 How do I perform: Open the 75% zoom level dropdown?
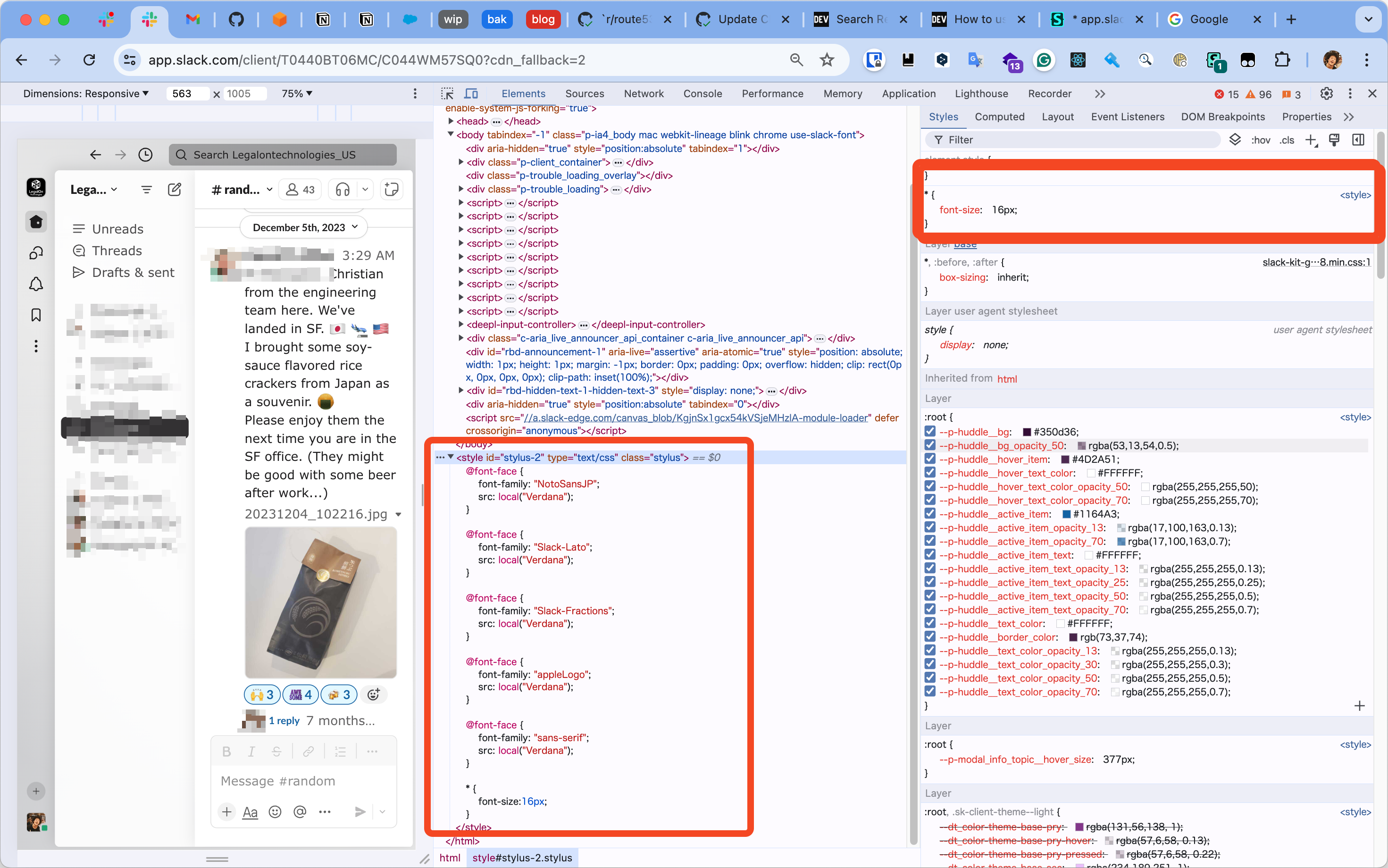pos(296,93)
